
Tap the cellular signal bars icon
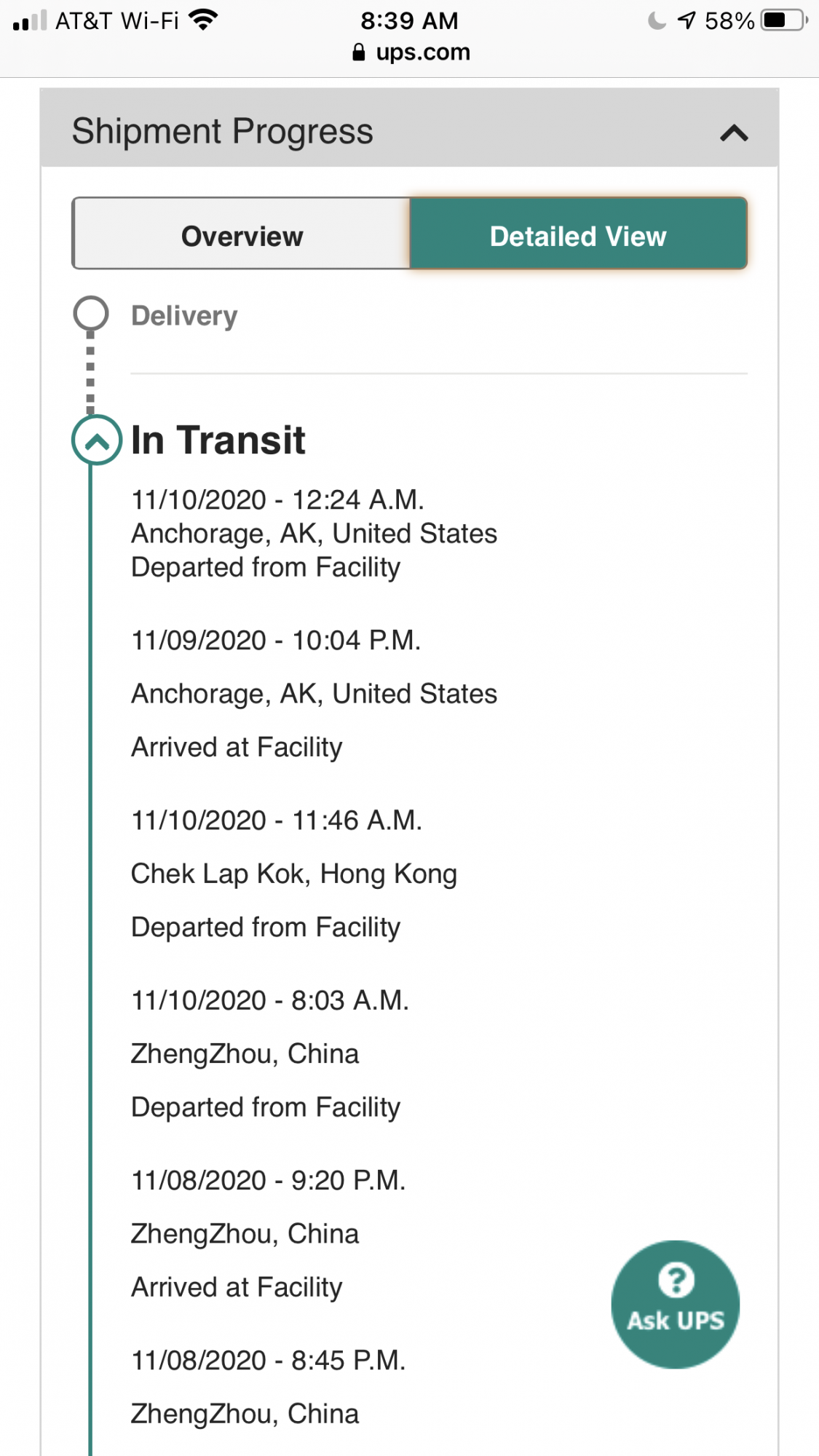pyautogui.click(x=29, y=20)
